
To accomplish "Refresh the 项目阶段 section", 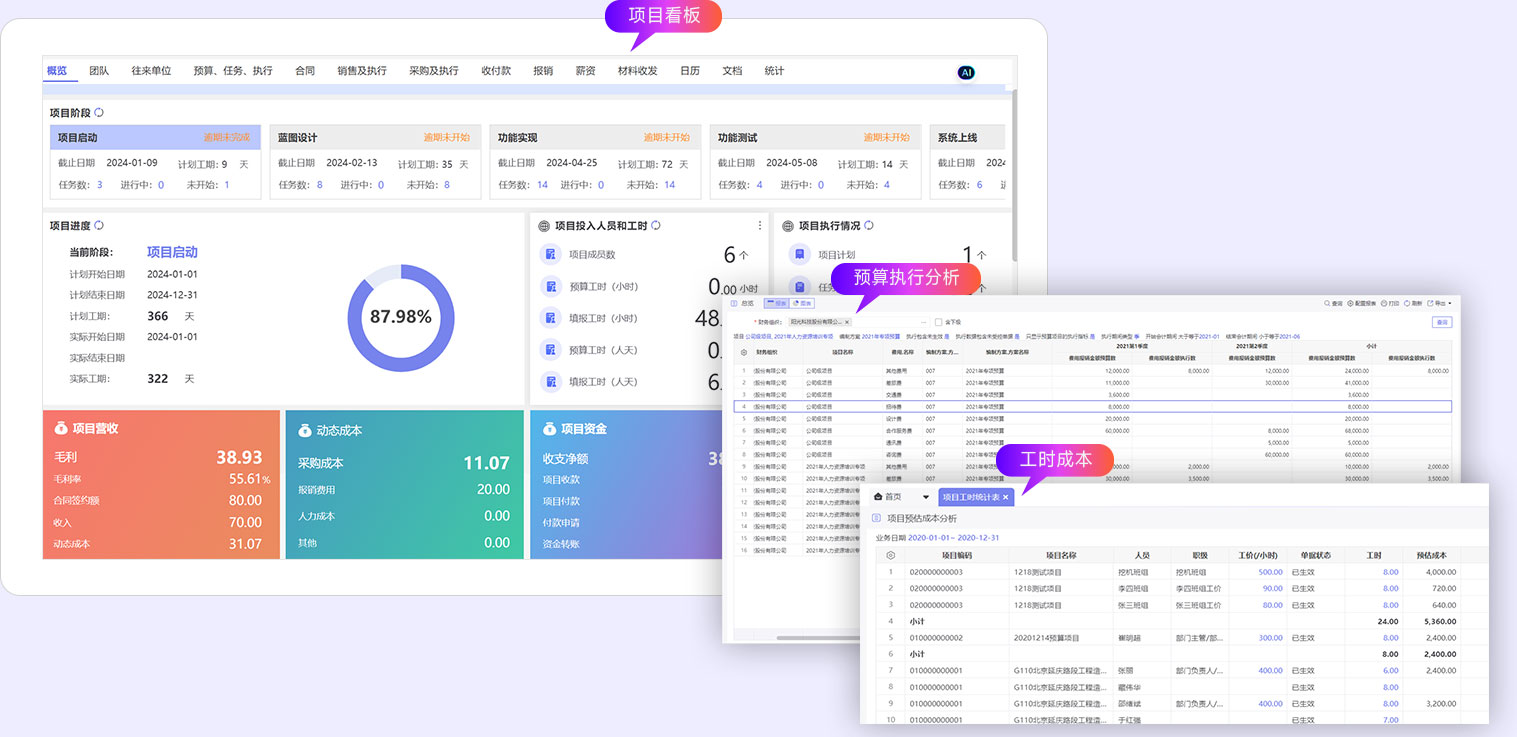I will pyautogui.click(x=98, y=113).
